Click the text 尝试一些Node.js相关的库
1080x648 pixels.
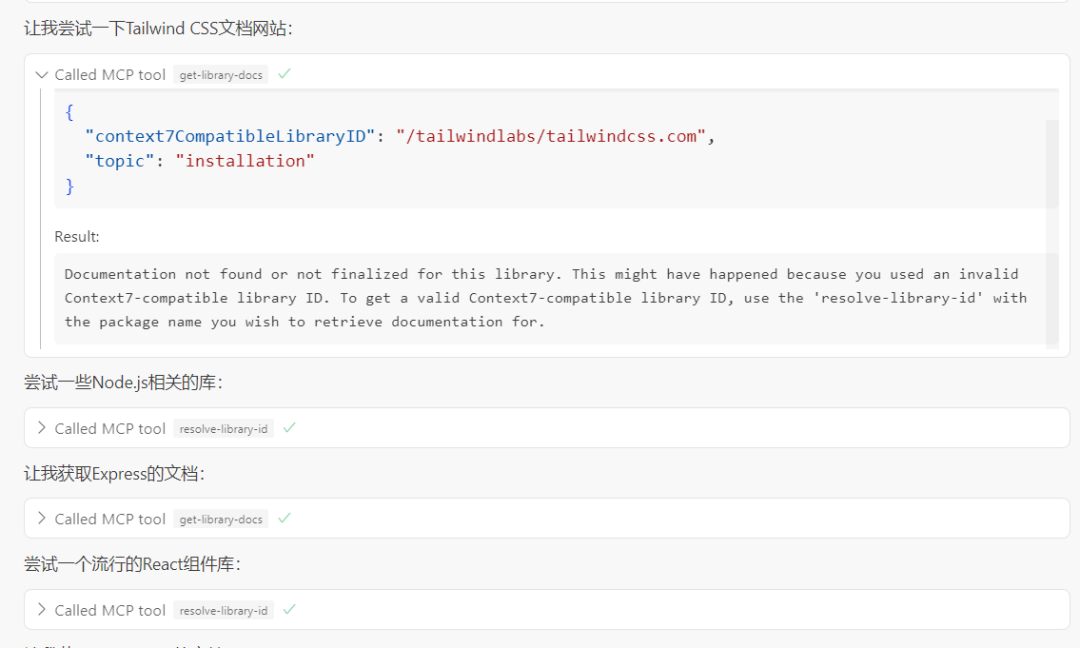123,382
